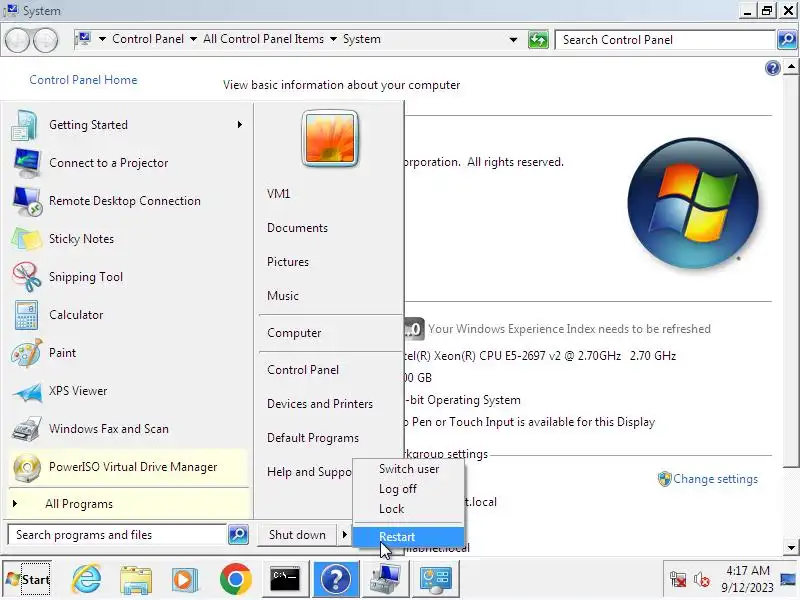Expand the Getting Started submenu arrow
Screen dimensions: 800x600
240,125
